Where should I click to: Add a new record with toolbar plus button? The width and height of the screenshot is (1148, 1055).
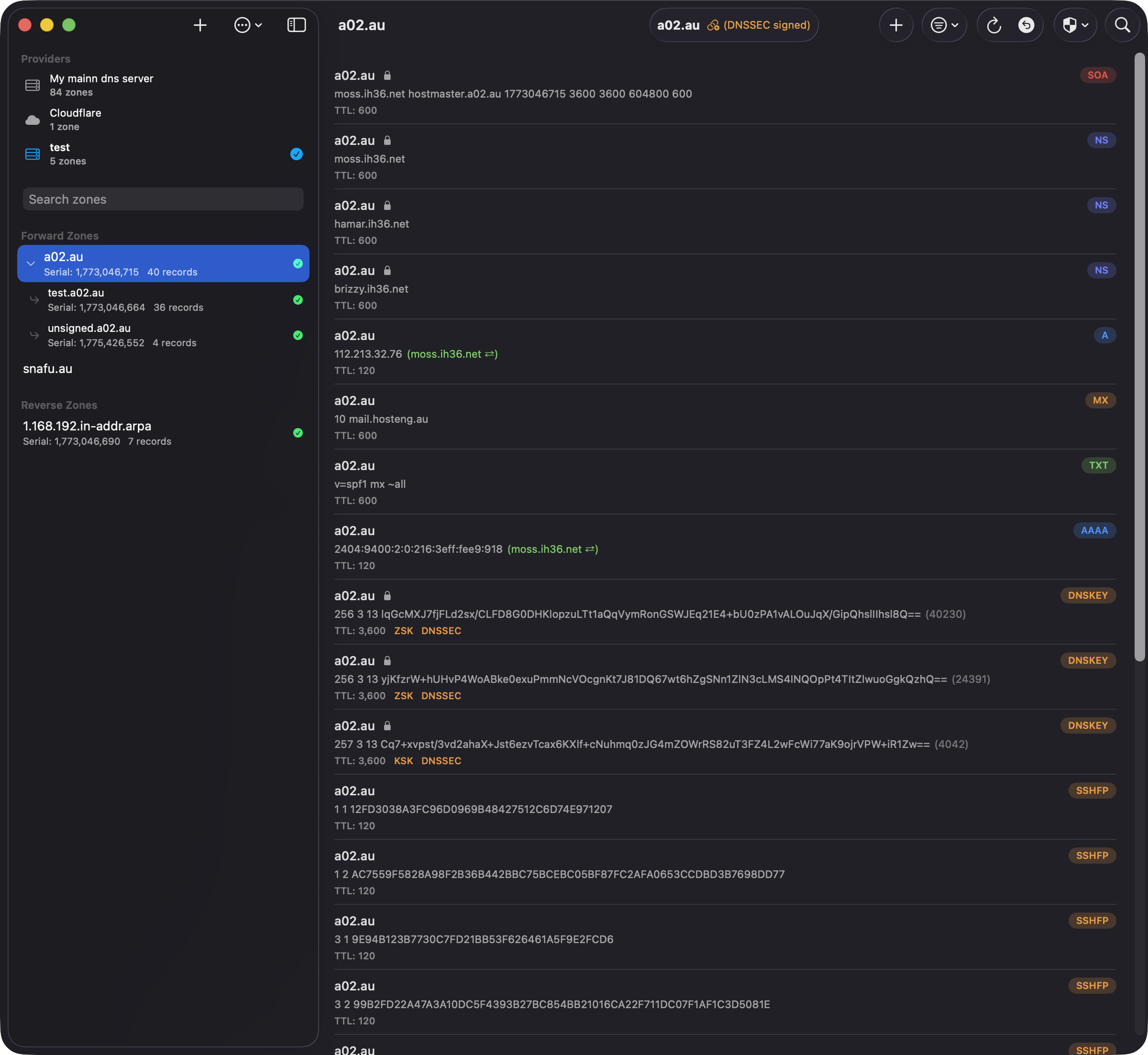pos(896,25)
